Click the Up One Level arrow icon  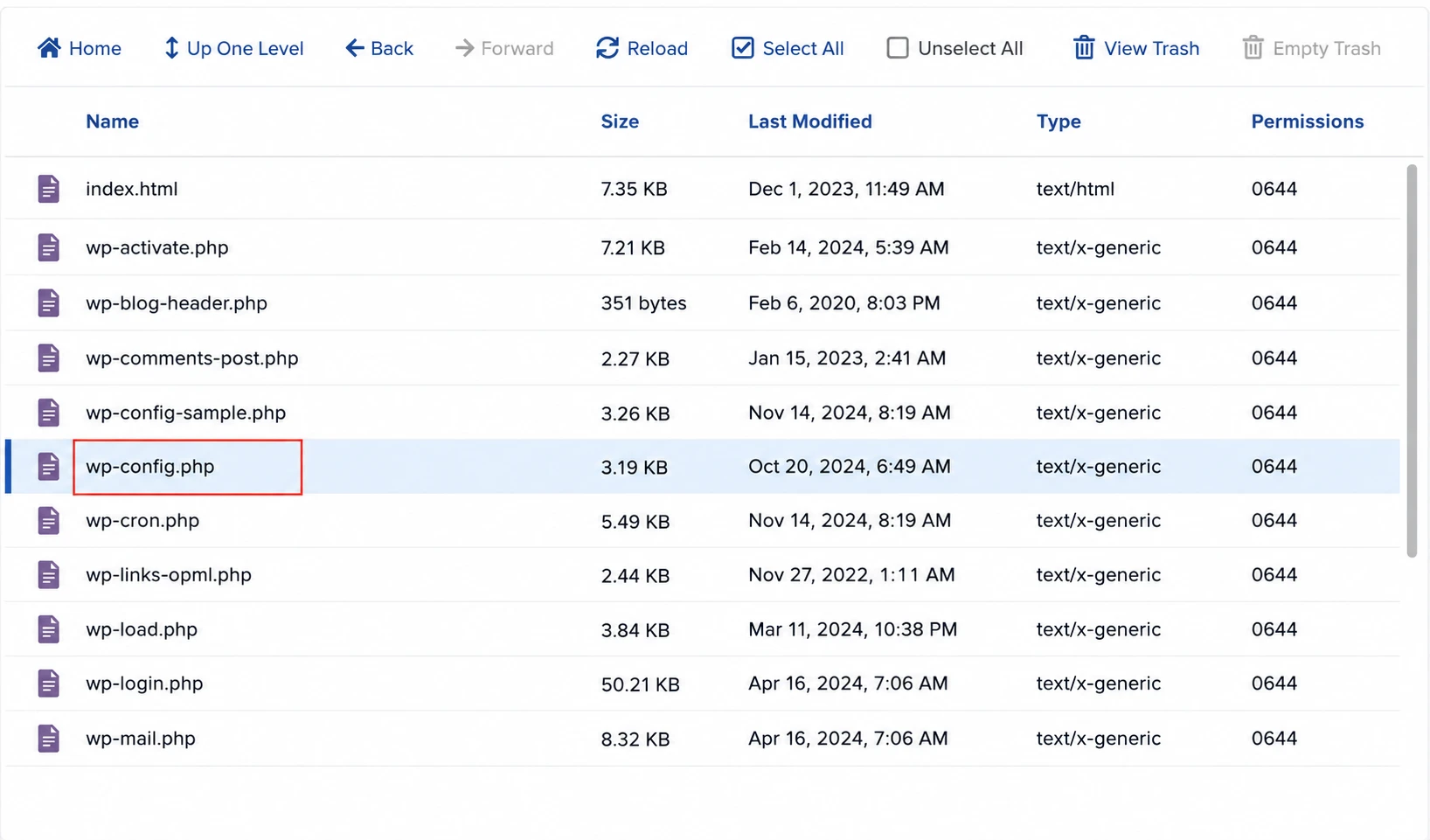[171, 48]
